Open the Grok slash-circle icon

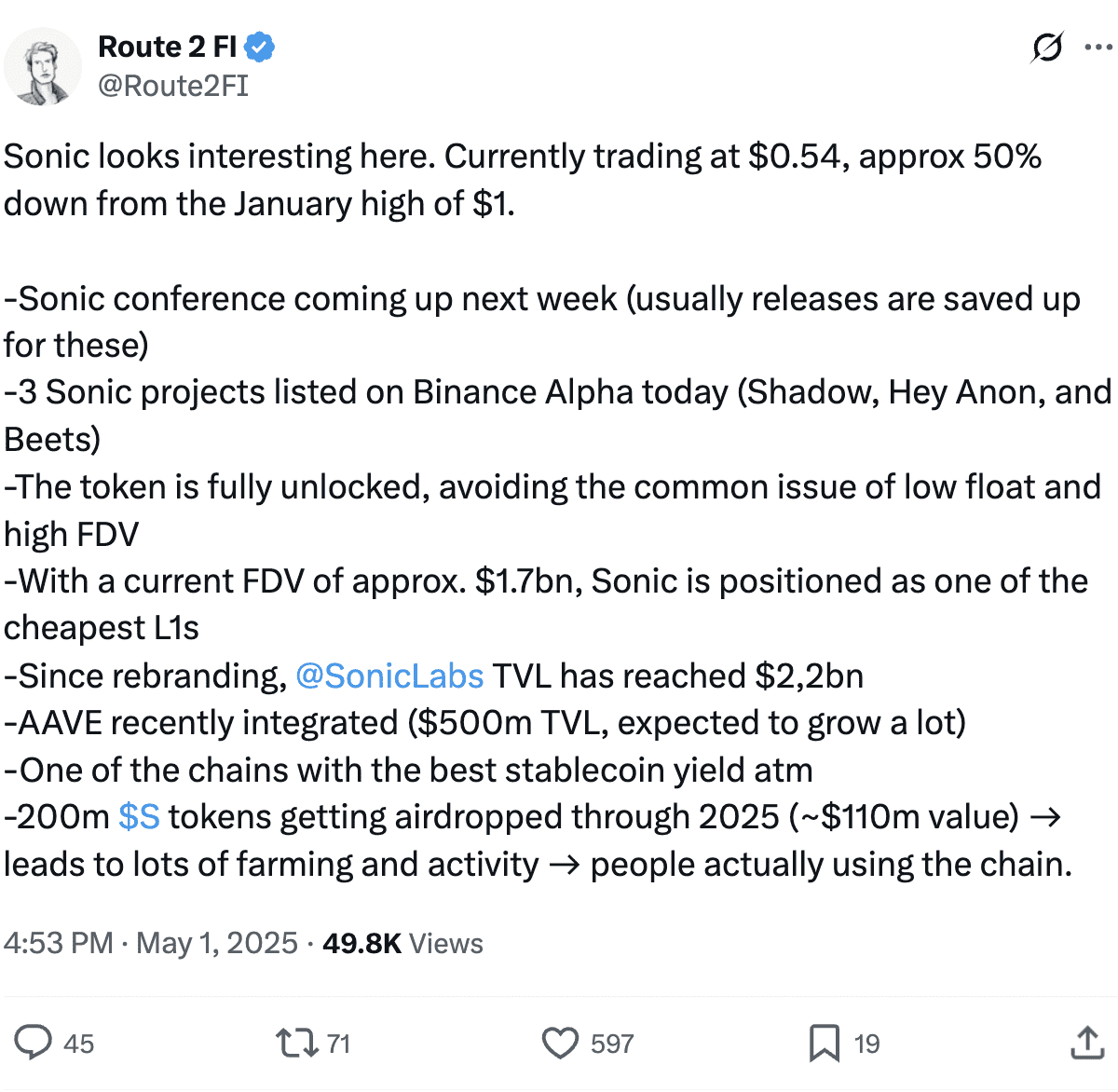point(1047,47)
